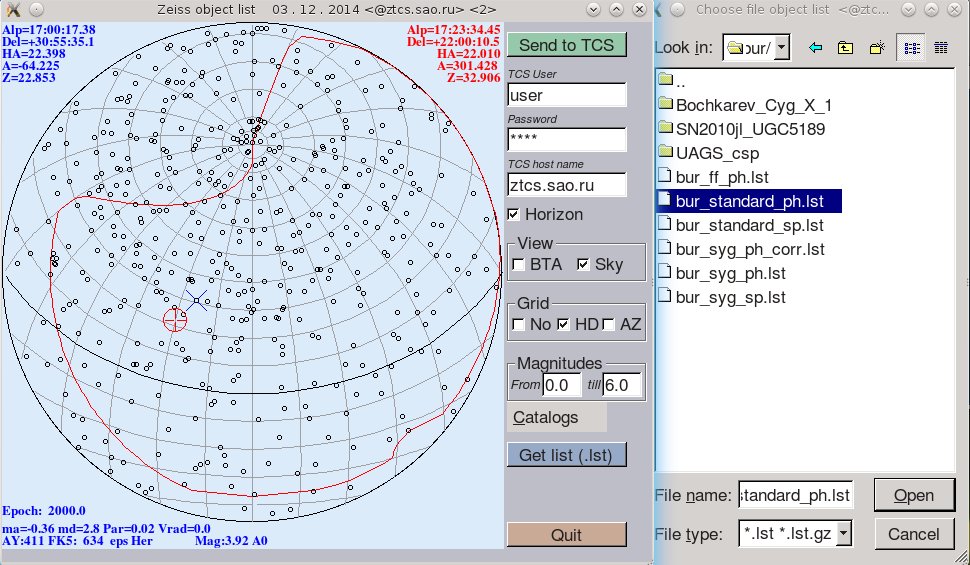Minimize the Zeiss object list window

(x=593, y=9)
